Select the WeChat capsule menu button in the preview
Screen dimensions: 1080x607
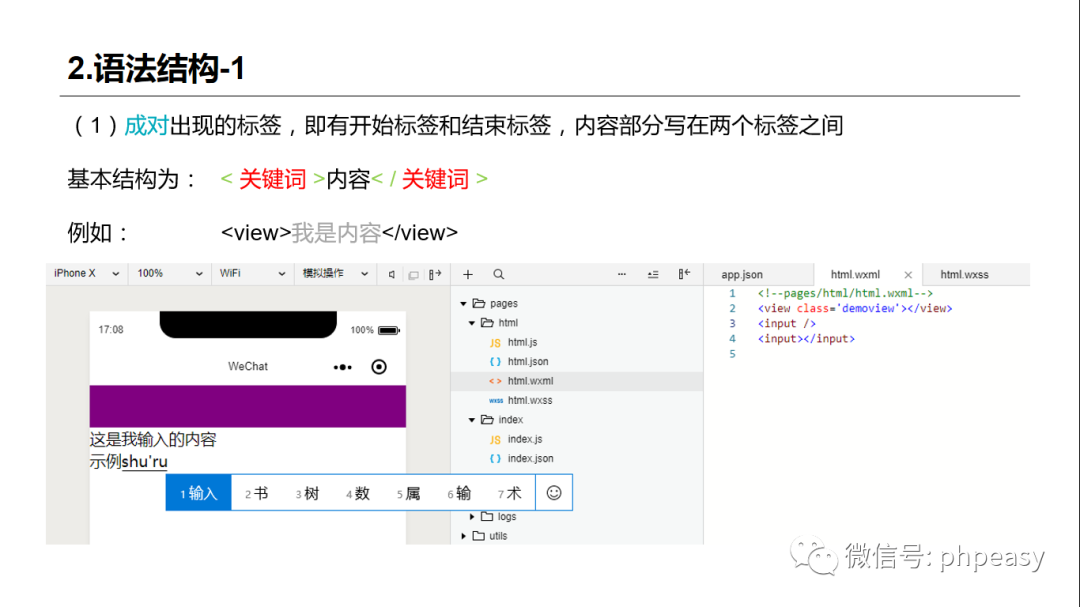(x=361, y=366)
